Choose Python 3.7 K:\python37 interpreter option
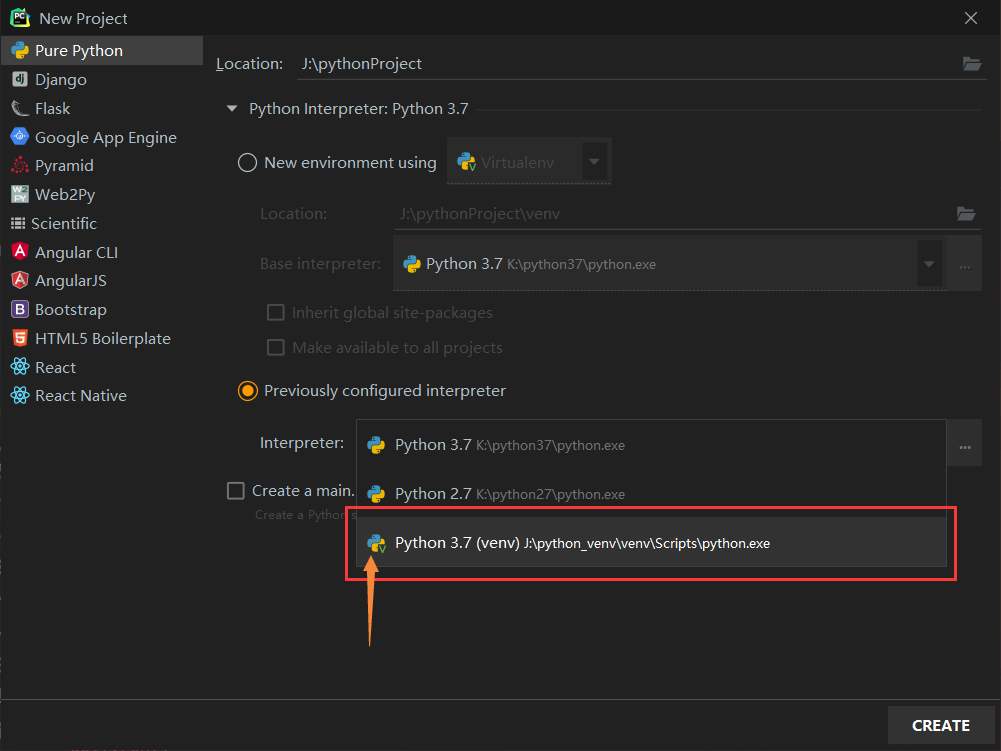This screenshot has height=751, width=1001. point(651,445)
